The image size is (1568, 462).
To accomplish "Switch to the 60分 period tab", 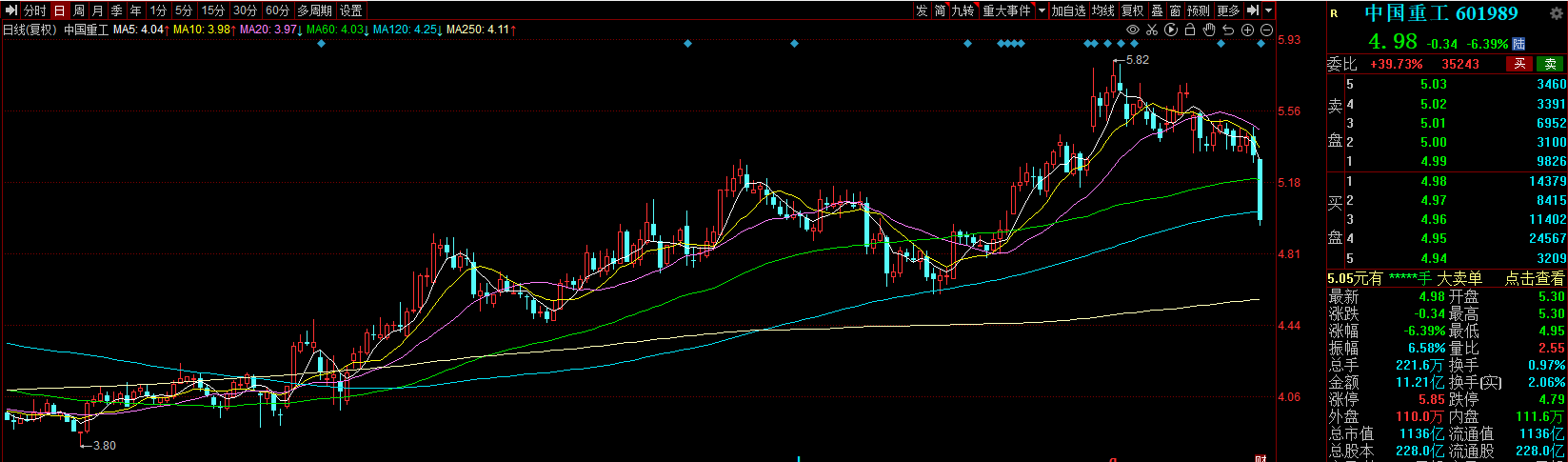I will point(277,10).
